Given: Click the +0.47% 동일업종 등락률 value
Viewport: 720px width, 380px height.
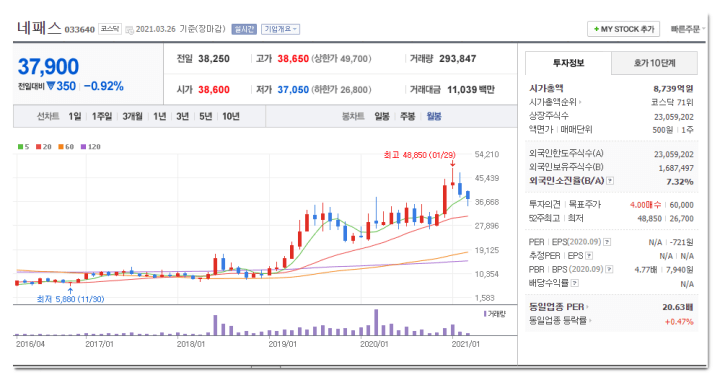Looking at the screenshot, I should 679,322.
